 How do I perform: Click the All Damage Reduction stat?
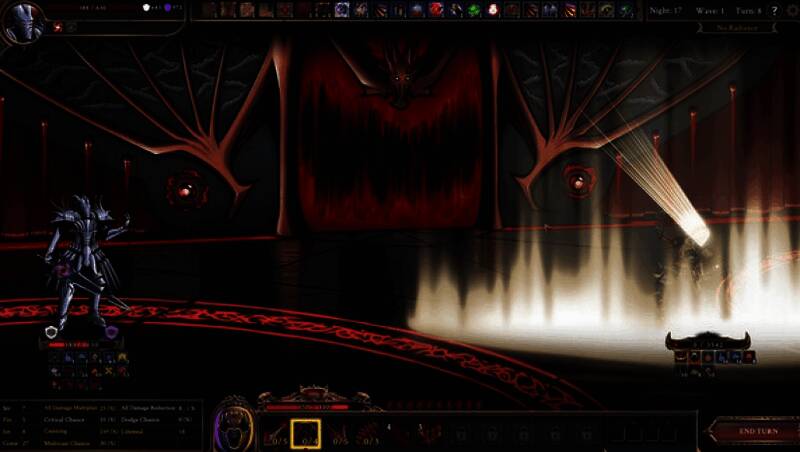(x=150, y=408)
